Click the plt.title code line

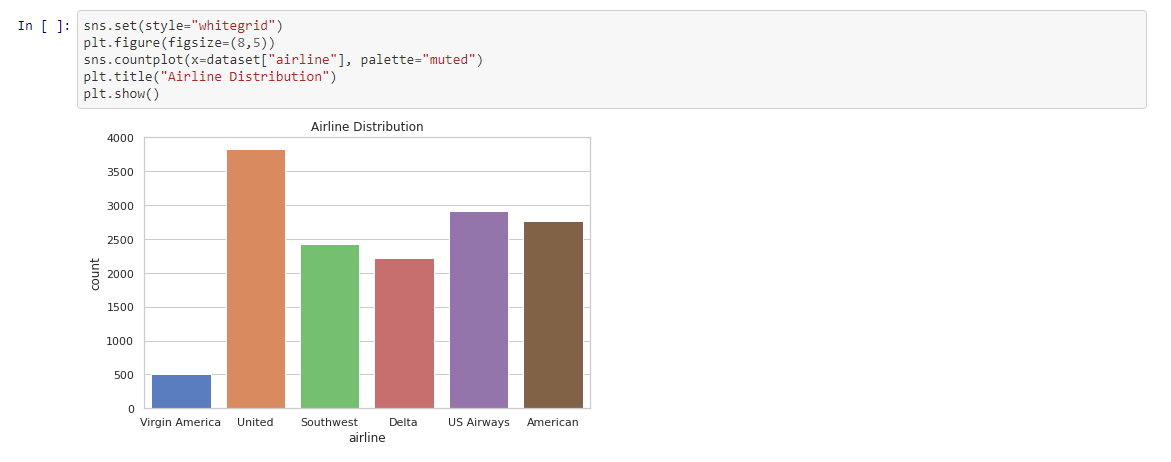[x=210, y=77]
